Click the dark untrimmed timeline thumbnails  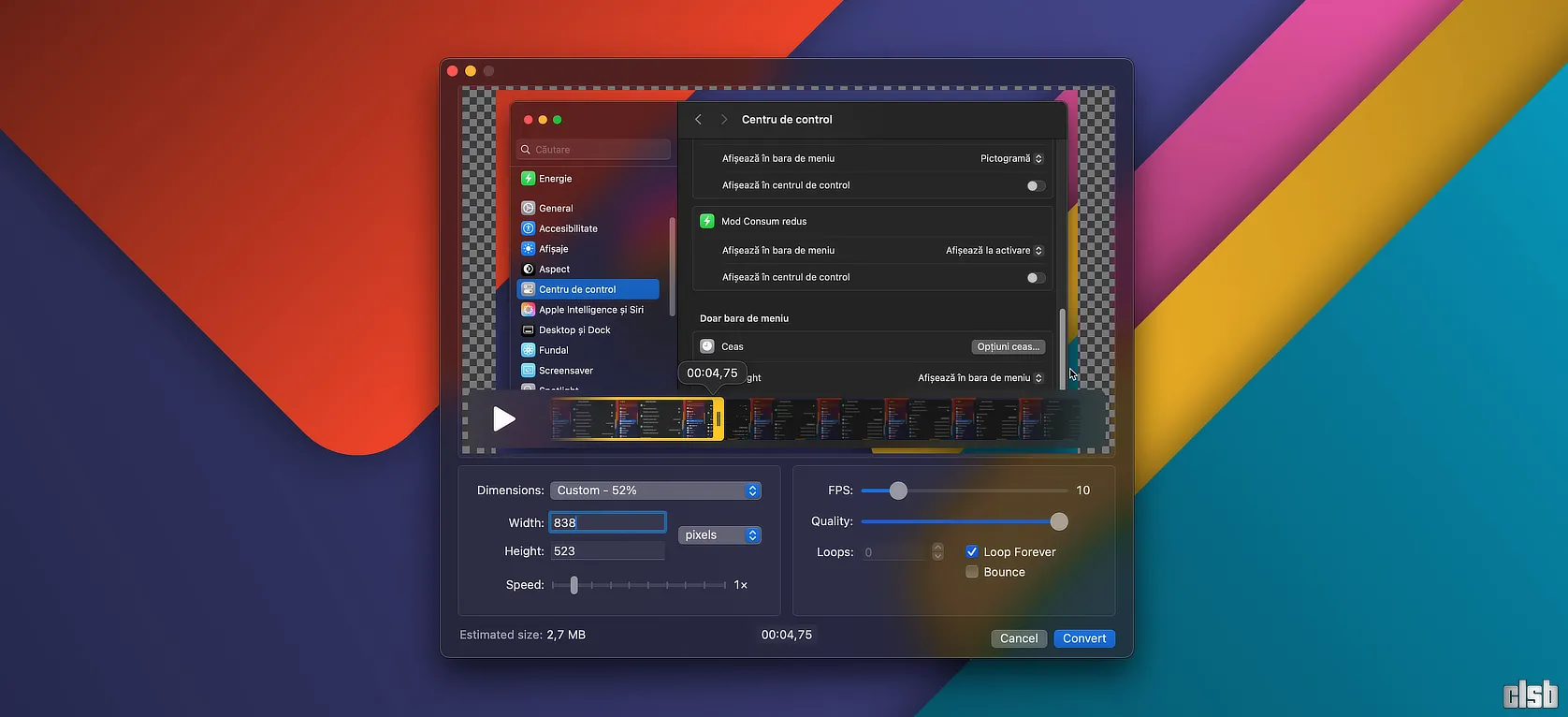[x=903, y=418]
